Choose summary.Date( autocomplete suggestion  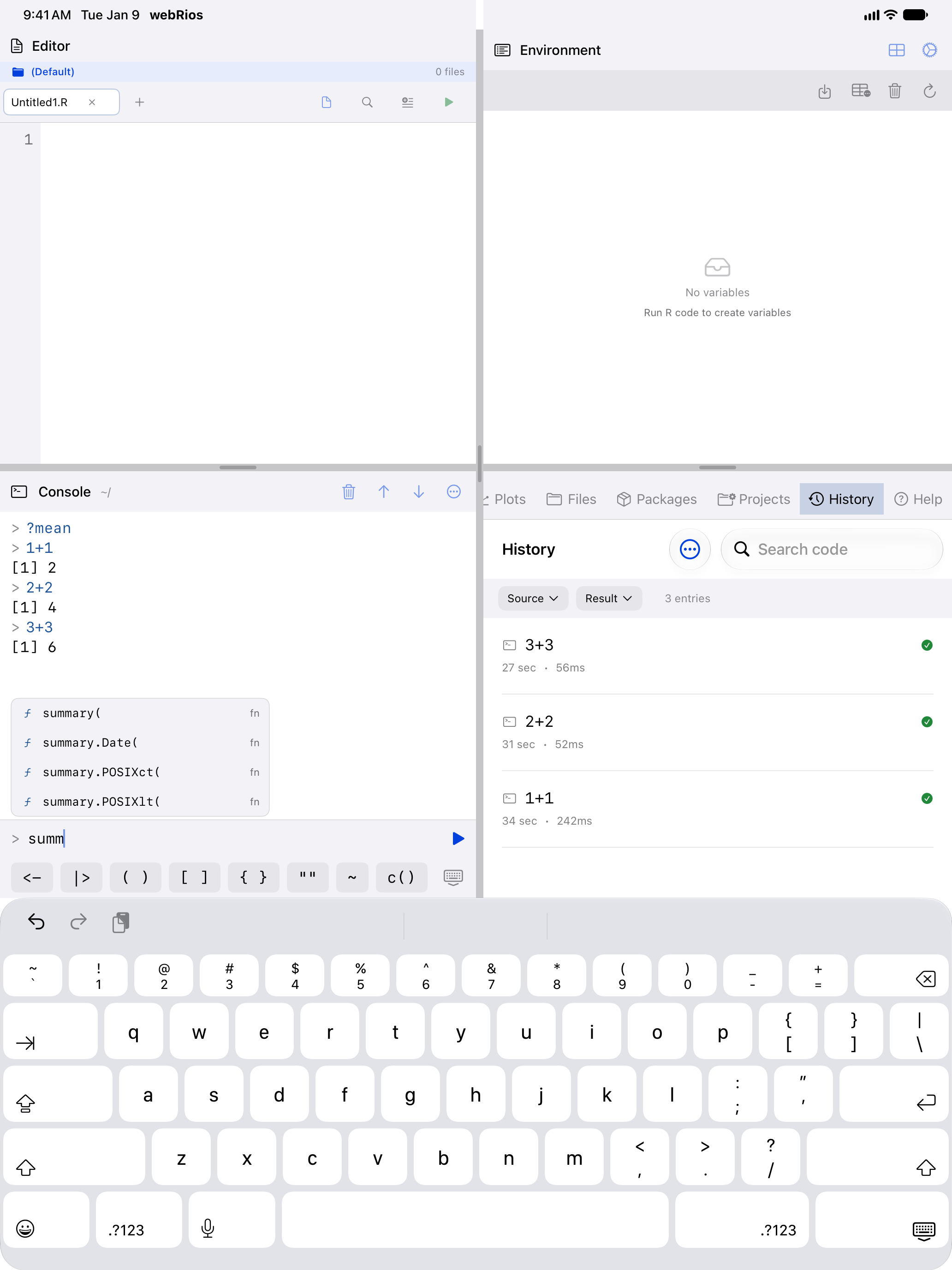click(140, 743)
